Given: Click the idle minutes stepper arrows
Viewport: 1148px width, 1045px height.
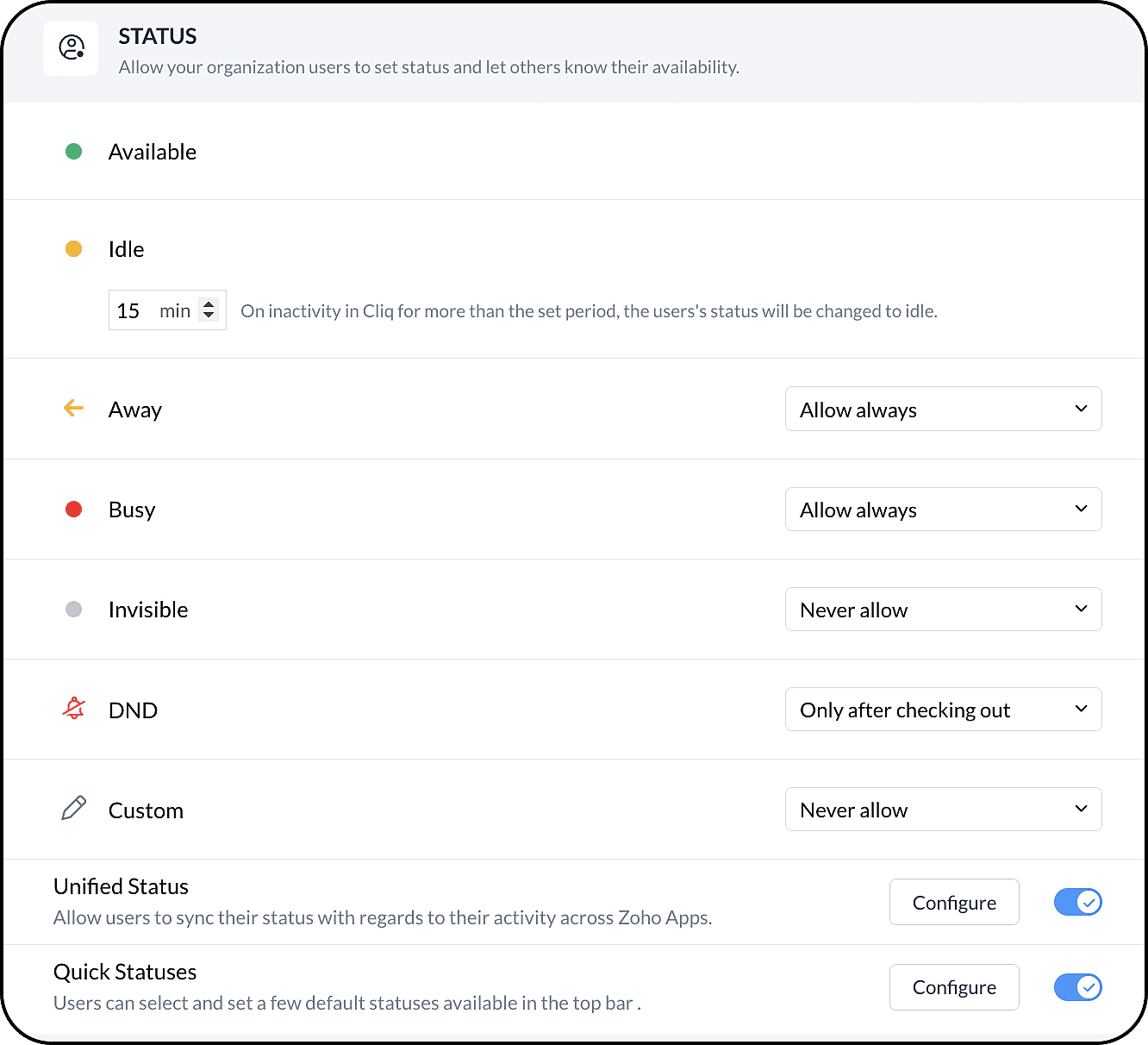Looking at the screenshot, I should [209, 310].
